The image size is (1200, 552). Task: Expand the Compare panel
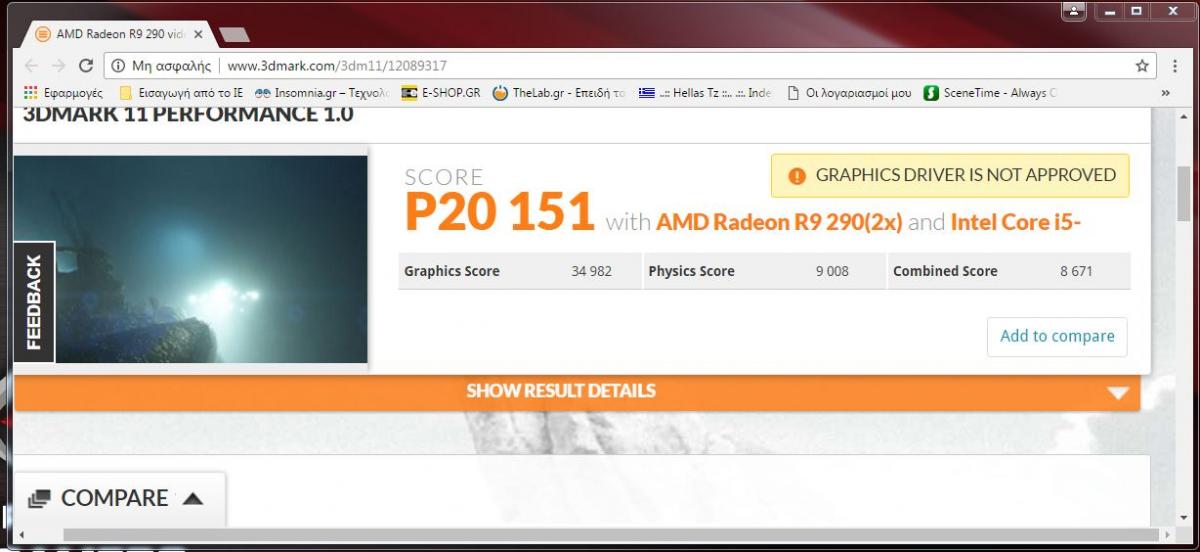point(120,498)
